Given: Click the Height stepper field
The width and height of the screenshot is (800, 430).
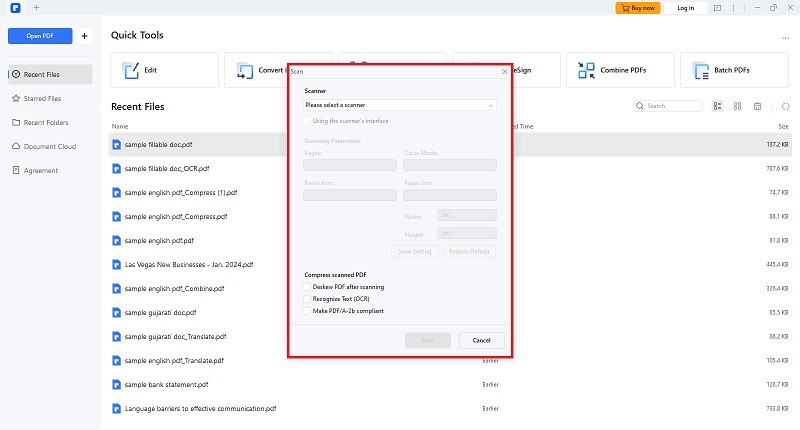Looking at the screenshot, I should click(x=467, y=234).
